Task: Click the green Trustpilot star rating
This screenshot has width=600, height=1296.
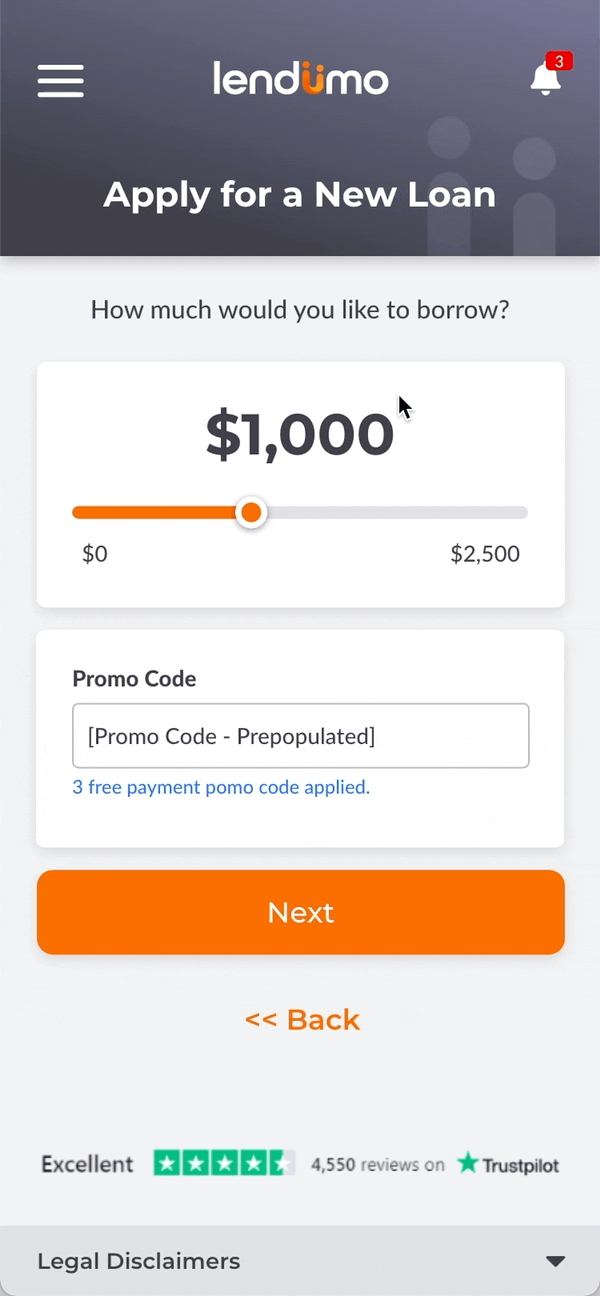Action: (224, 1163)
